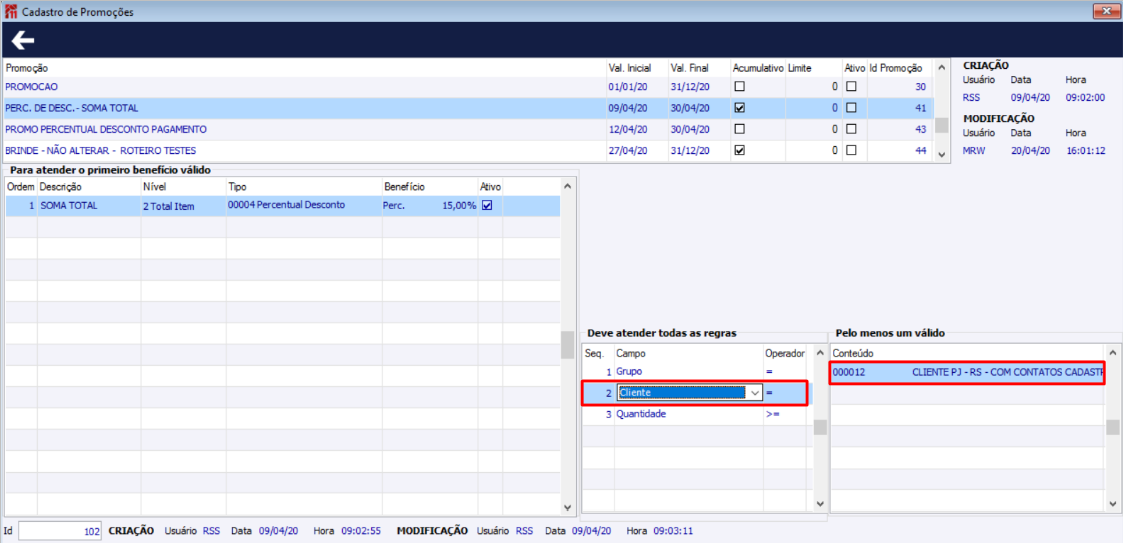Select the Grupo rule row
The image size is (1123, 543).
tap(697, 372)
